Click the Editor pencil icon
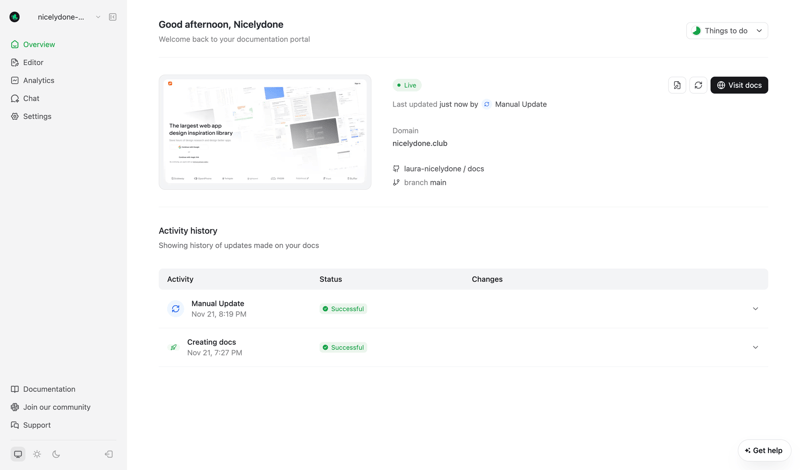Viewport: 800px width, 470px height. [x=15, y=62]
